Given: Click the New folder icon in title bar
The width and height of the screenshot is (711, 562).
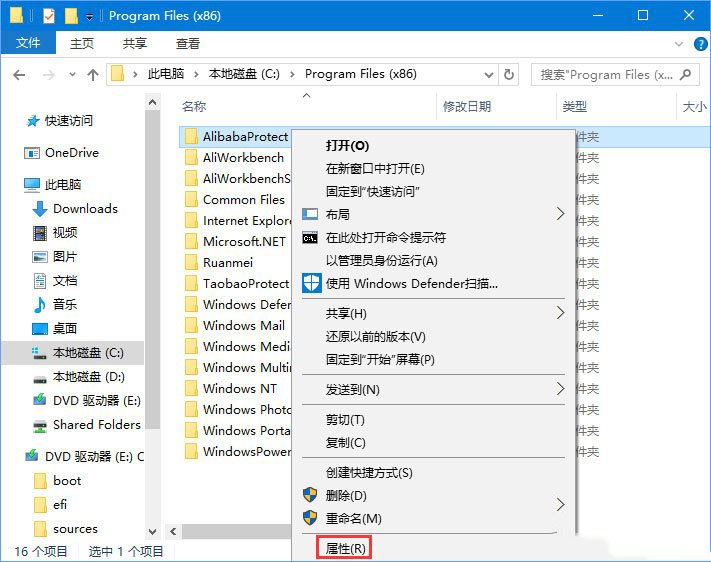Looking at the screenshot, I should point(71,16).
